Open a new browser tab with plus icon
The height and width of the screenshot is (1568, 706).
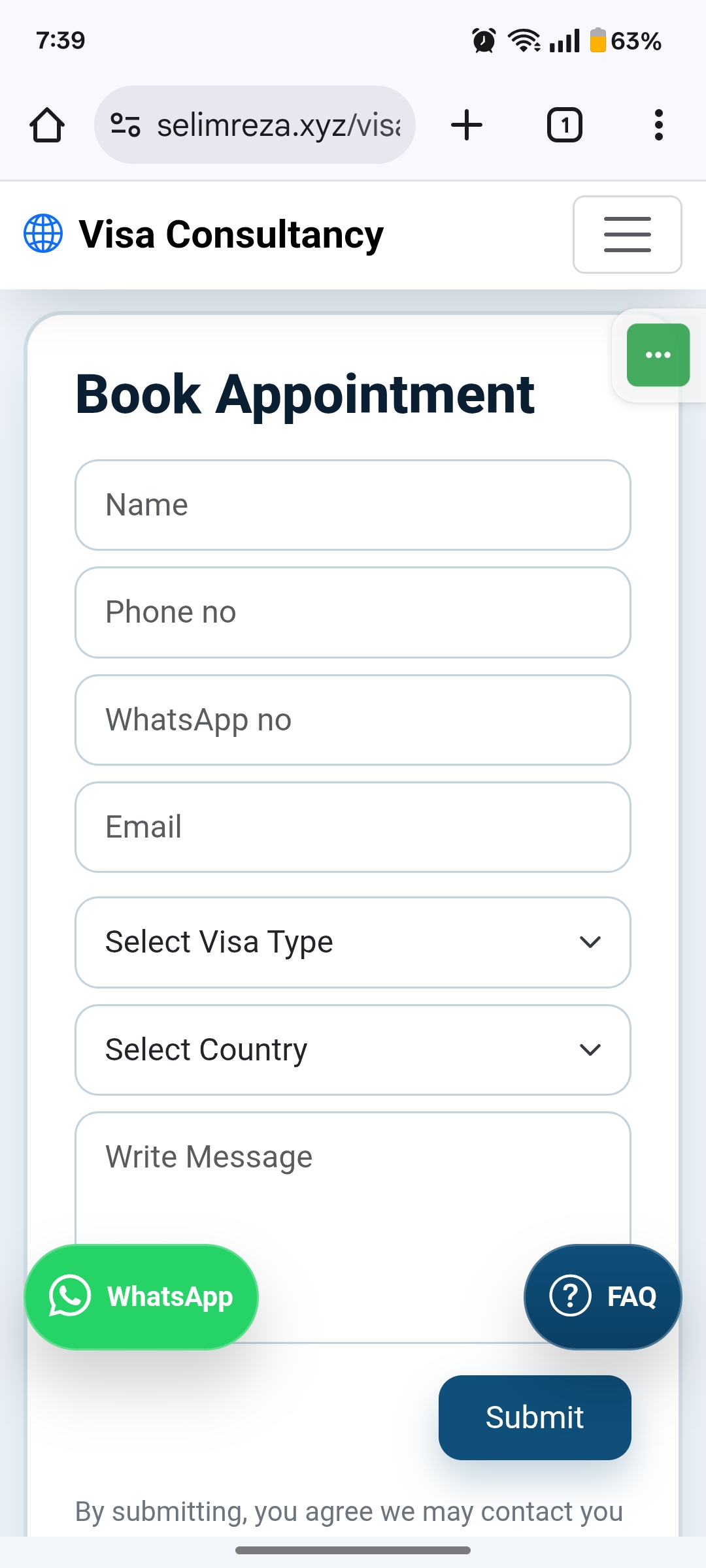(x=466, y=124)
